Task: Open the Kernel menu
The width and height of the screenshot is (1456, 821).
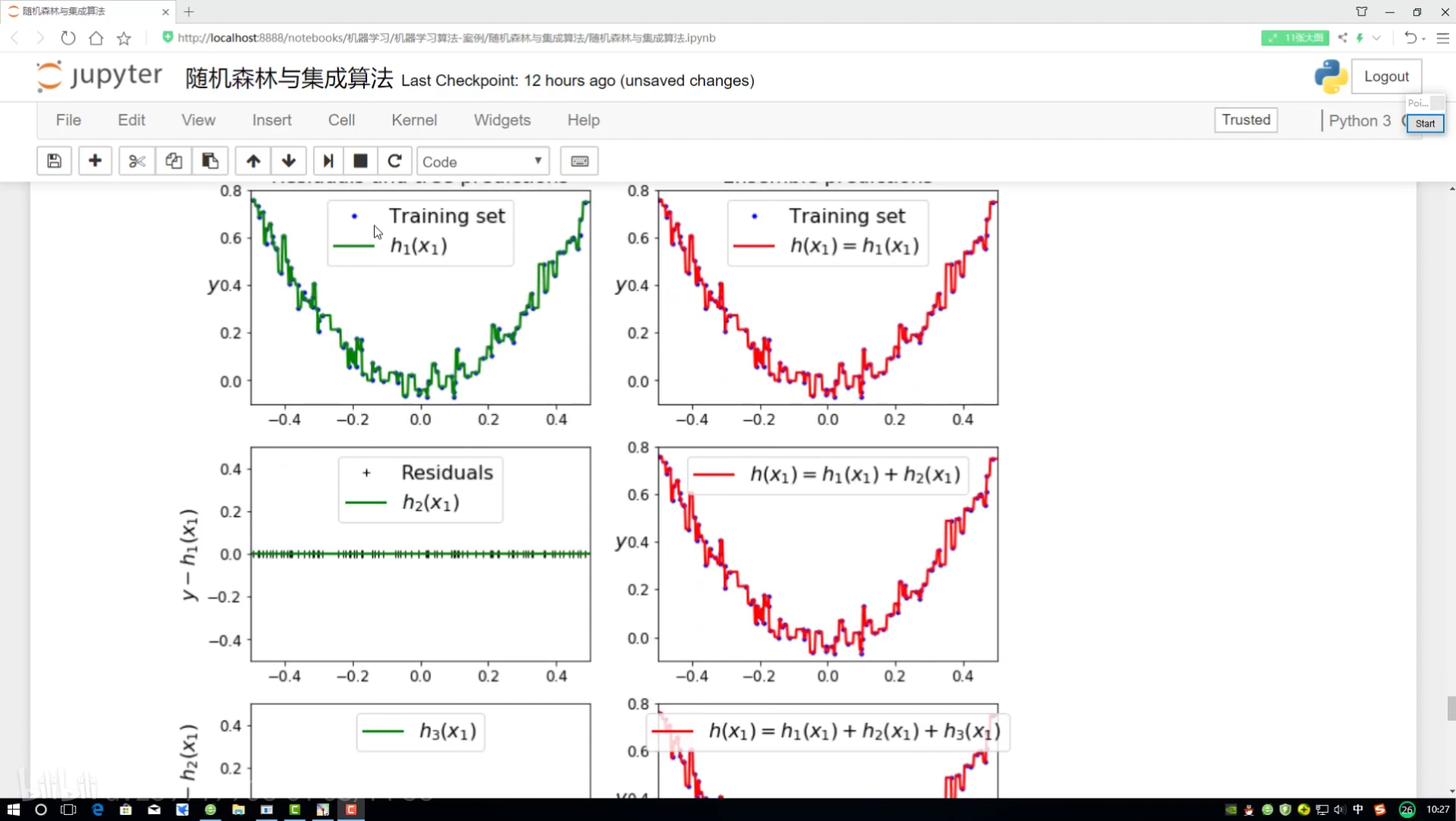Action: [414, 120]
